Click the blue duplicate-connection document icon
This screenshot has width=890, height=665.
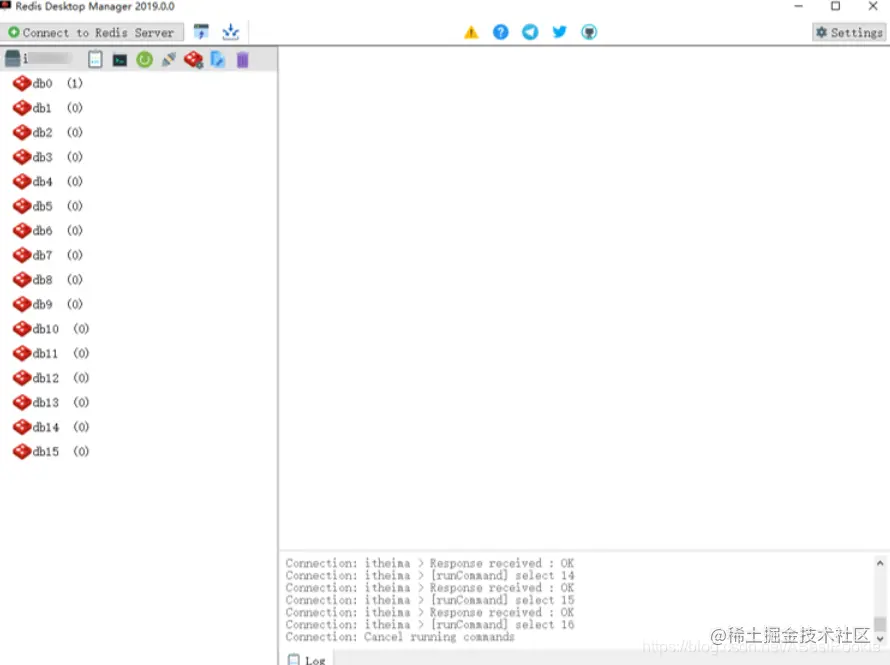tap(218, 59)
